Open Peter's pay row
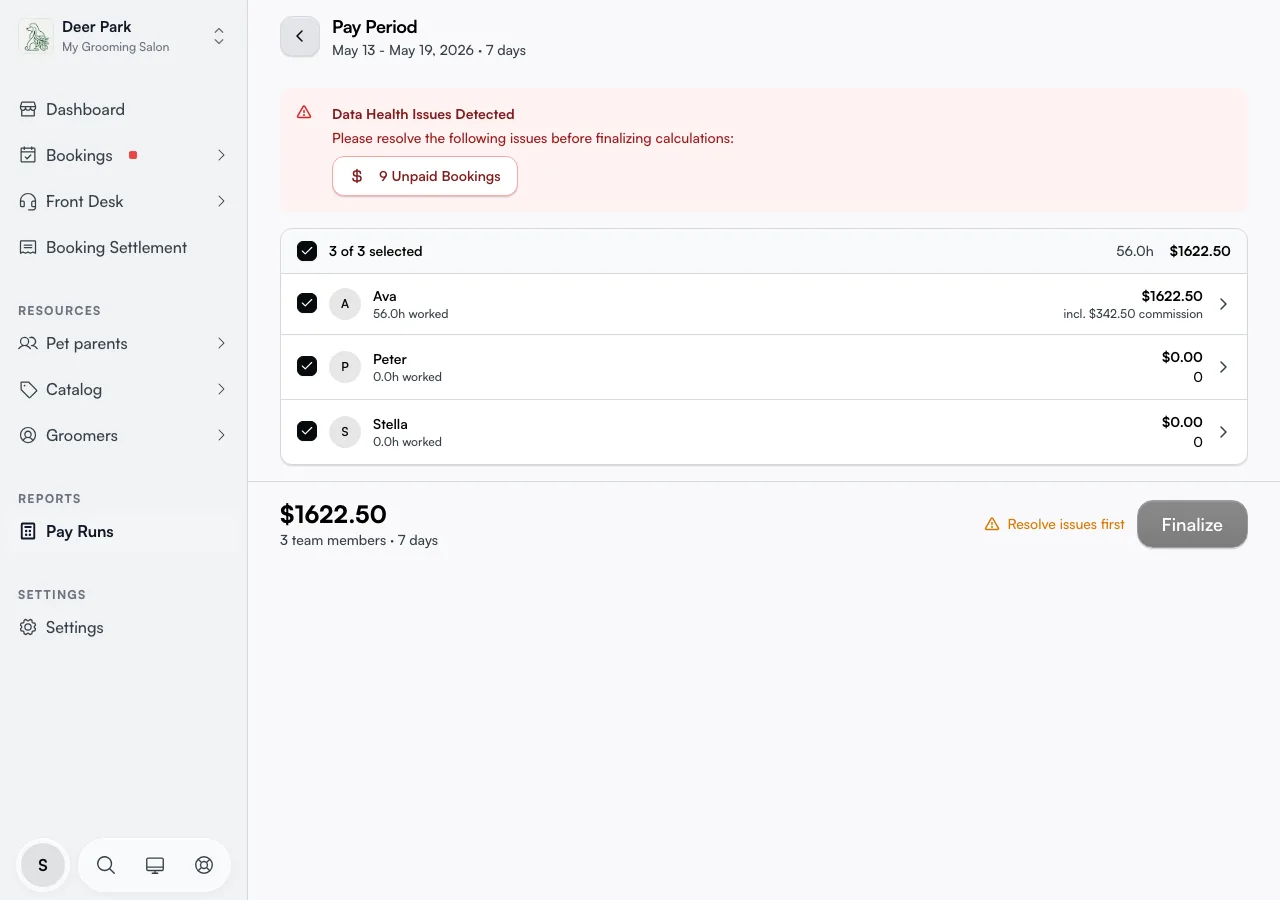1280x900 pixels. (x=764, y=367)
